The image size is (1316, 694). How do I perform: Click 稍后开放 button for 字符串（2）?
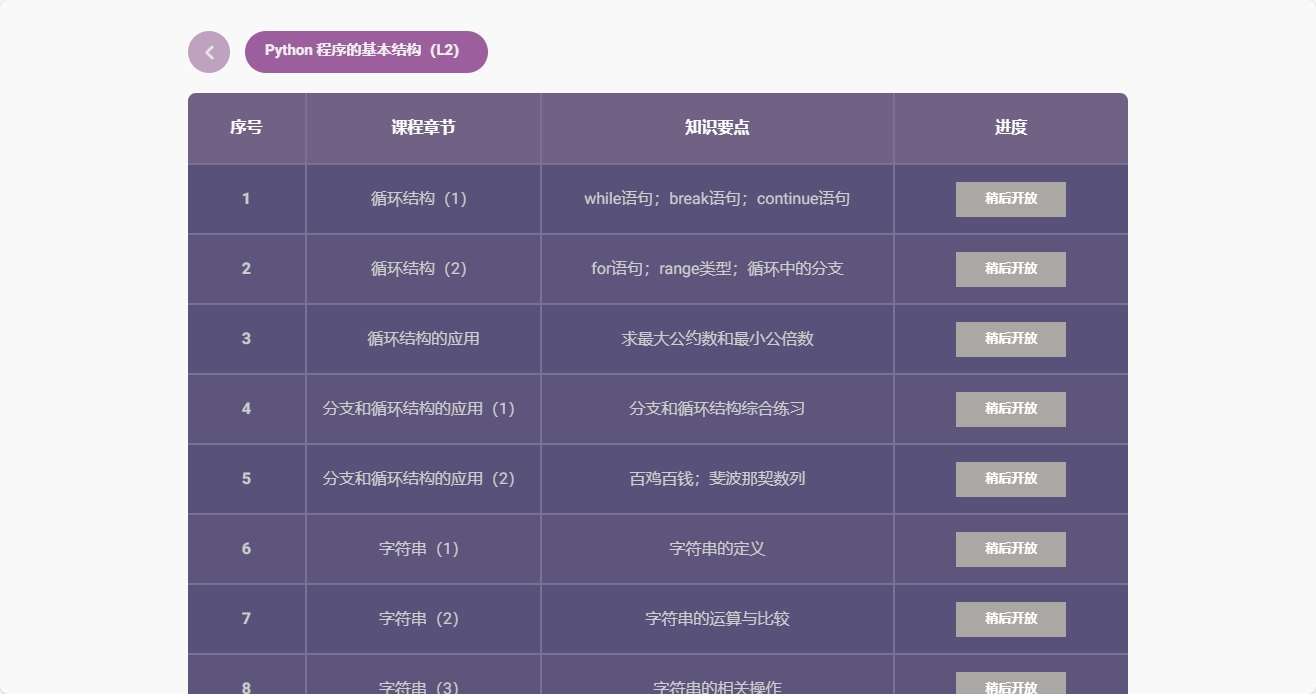pyautogui.click(x=1010, y=619)
